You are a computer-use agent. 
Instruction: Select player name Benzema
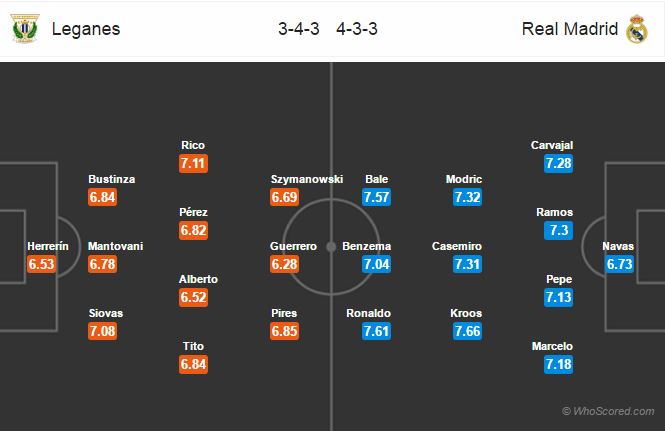click(366, 246)
